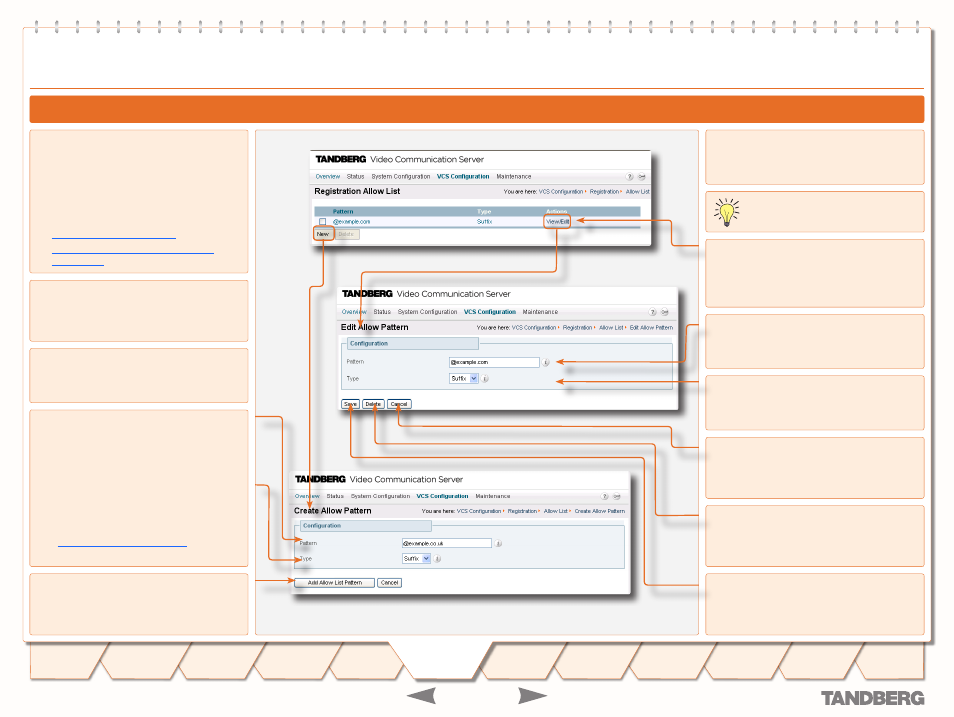Open System Configuration in Create Allow Pattern window
Screen dimensions: 954x717
pos(380,496)
